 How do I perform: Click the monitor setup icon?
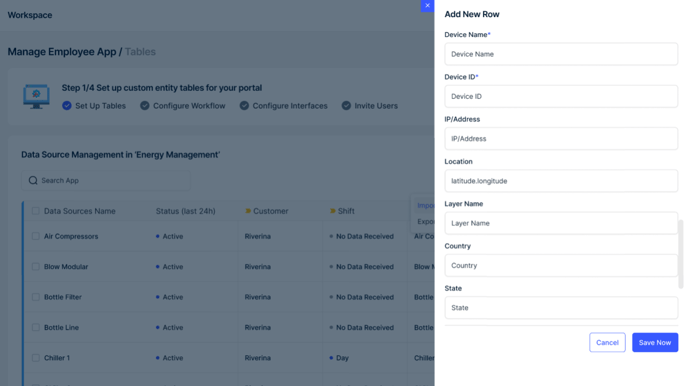(36, 96)
